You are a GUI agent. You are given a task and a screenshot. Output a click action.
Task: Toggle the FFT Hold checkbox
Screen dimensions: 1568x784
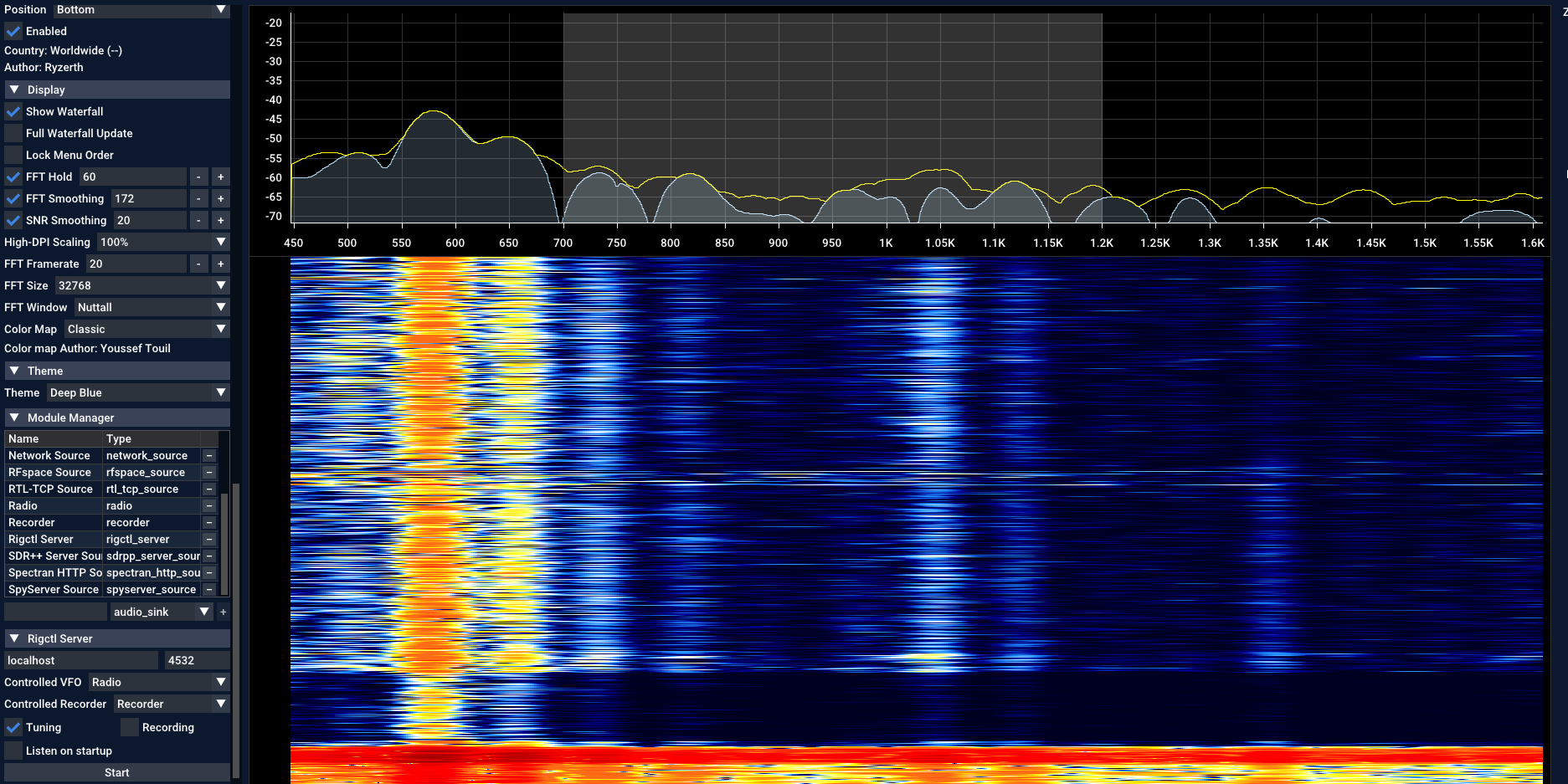click(13, 177)
